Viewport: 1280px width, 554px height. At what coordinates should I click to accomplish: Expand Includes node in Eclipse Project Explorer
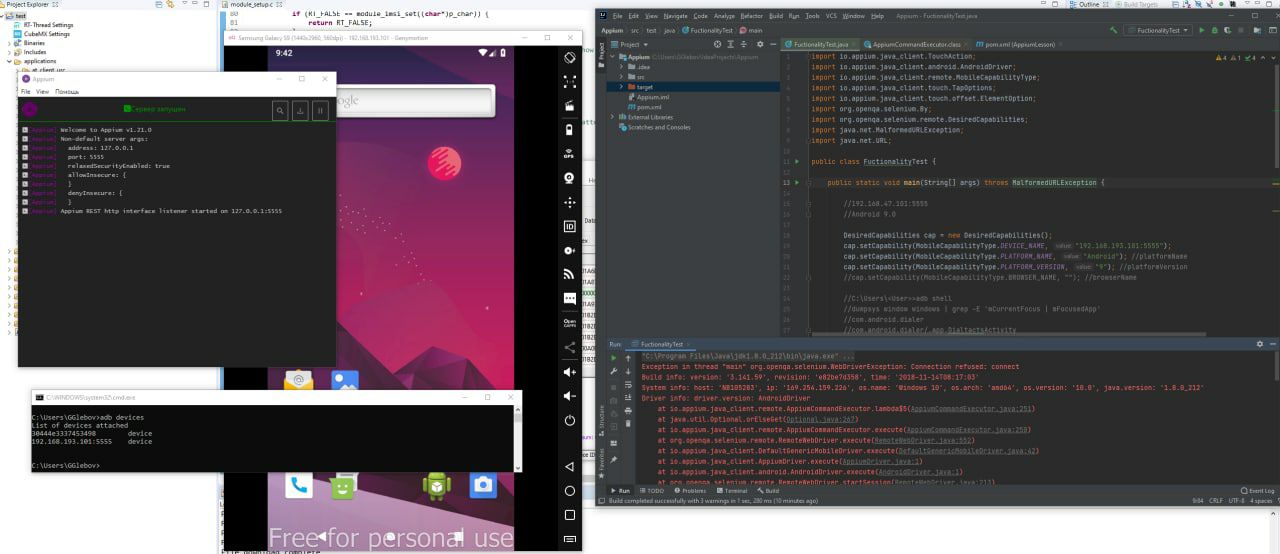(x=9, y=52)
